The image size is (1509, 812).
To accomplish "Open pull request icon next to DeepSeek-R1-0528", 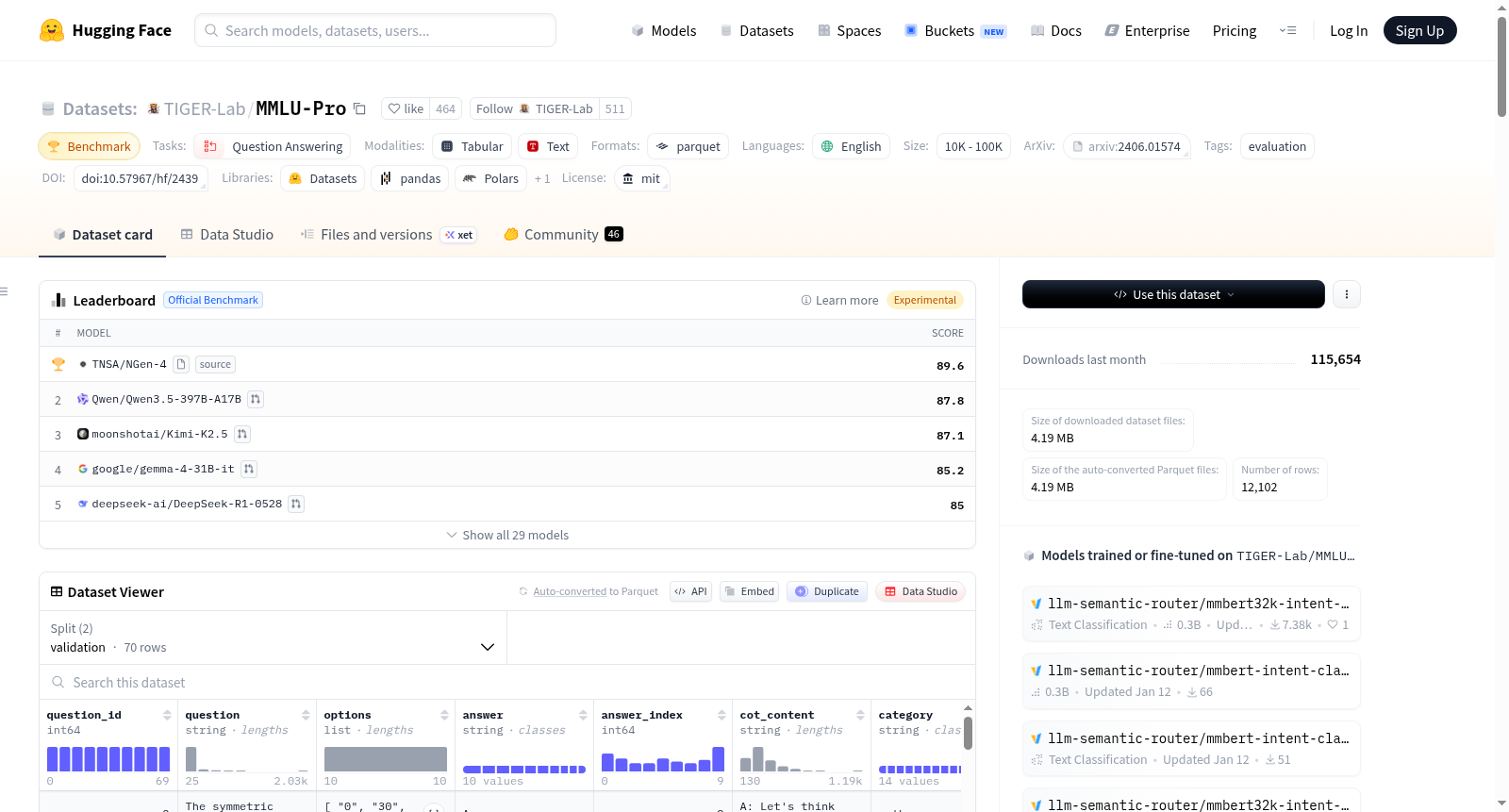I will coord(296,504).
